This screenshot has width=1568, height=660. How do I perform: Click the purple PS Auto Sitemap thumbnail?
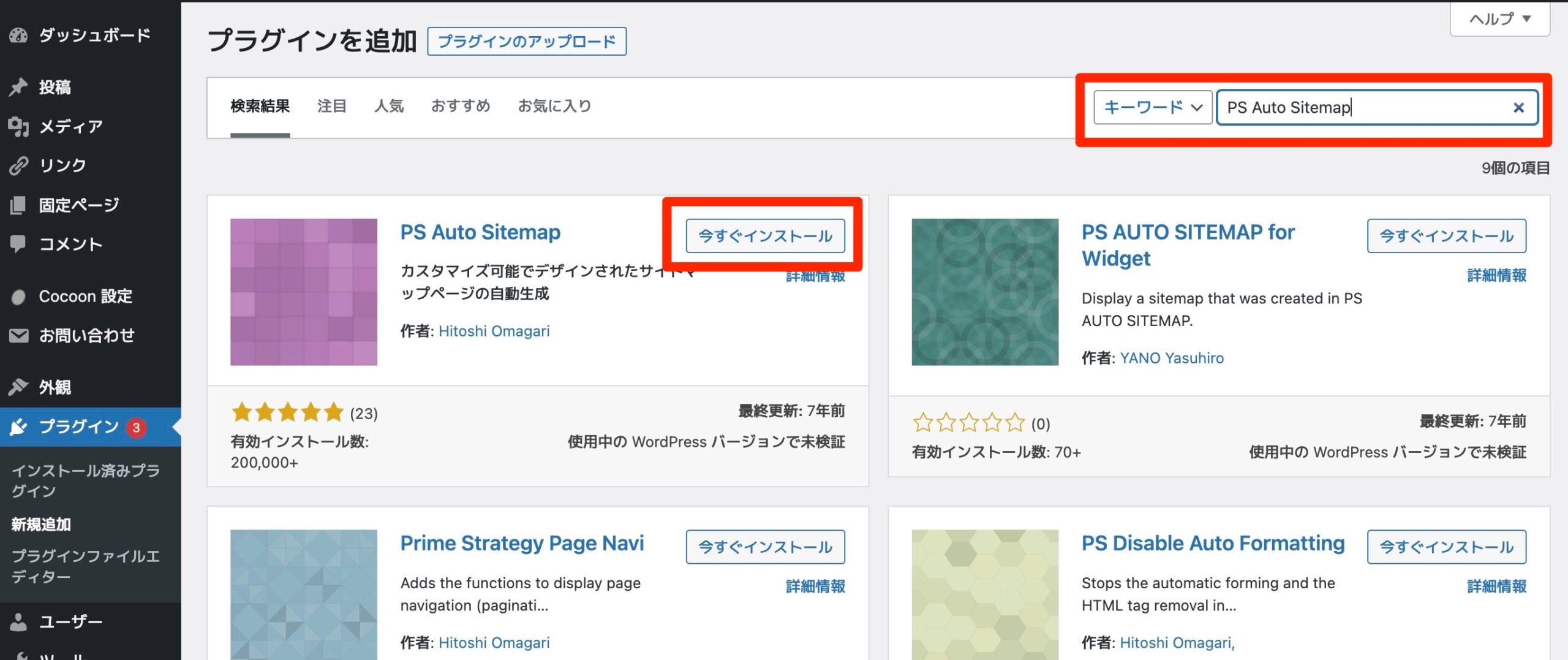click(304, 292)
